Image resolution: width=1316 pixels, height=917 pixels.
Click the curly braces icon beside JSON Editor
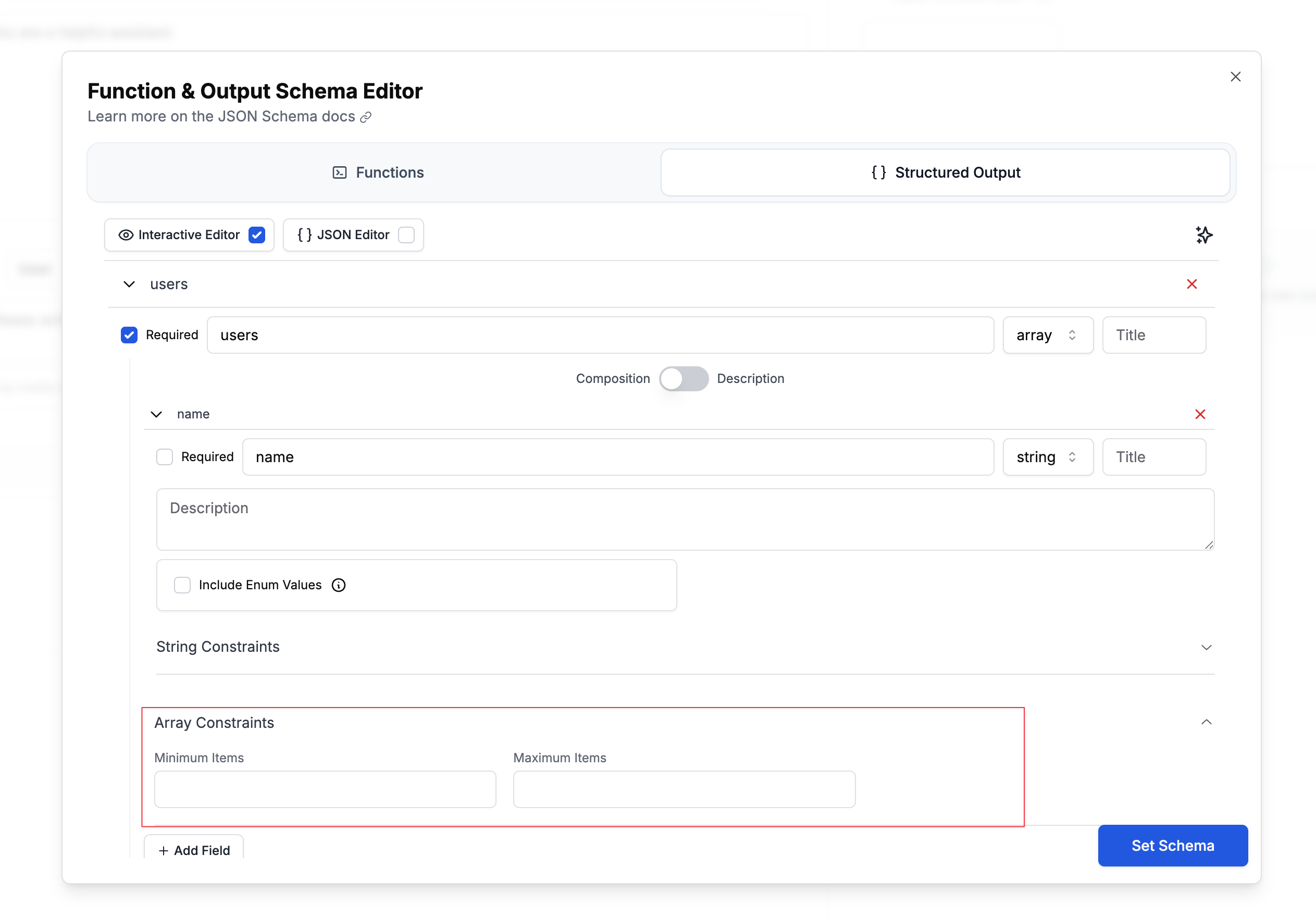tap(305, 234)
